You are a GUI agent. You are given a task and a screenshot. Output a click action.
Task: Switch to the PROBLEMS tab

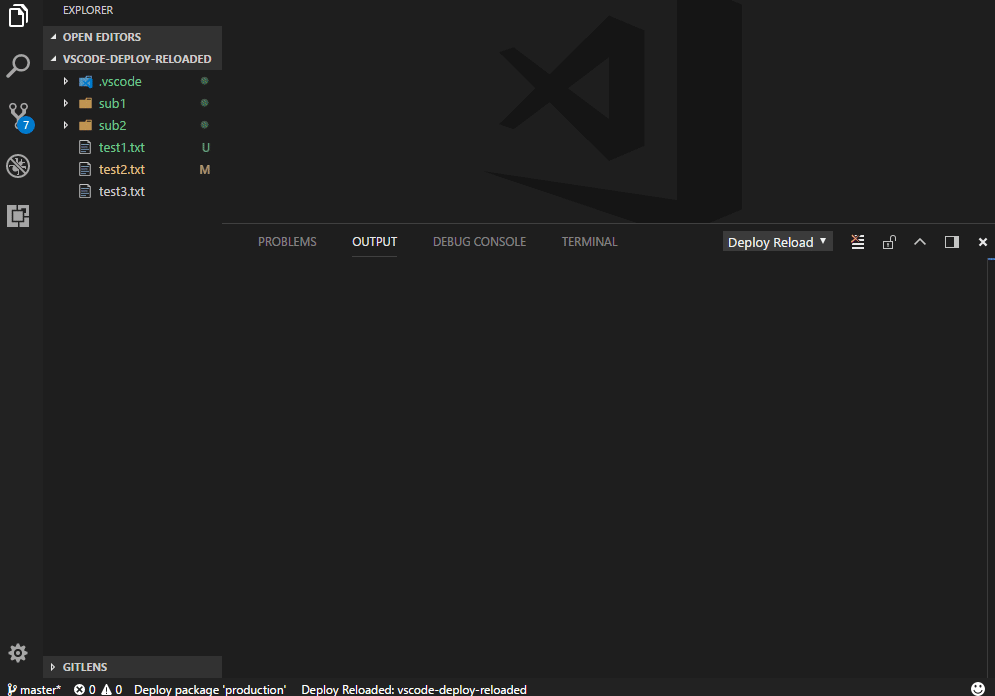coord(287,242)
